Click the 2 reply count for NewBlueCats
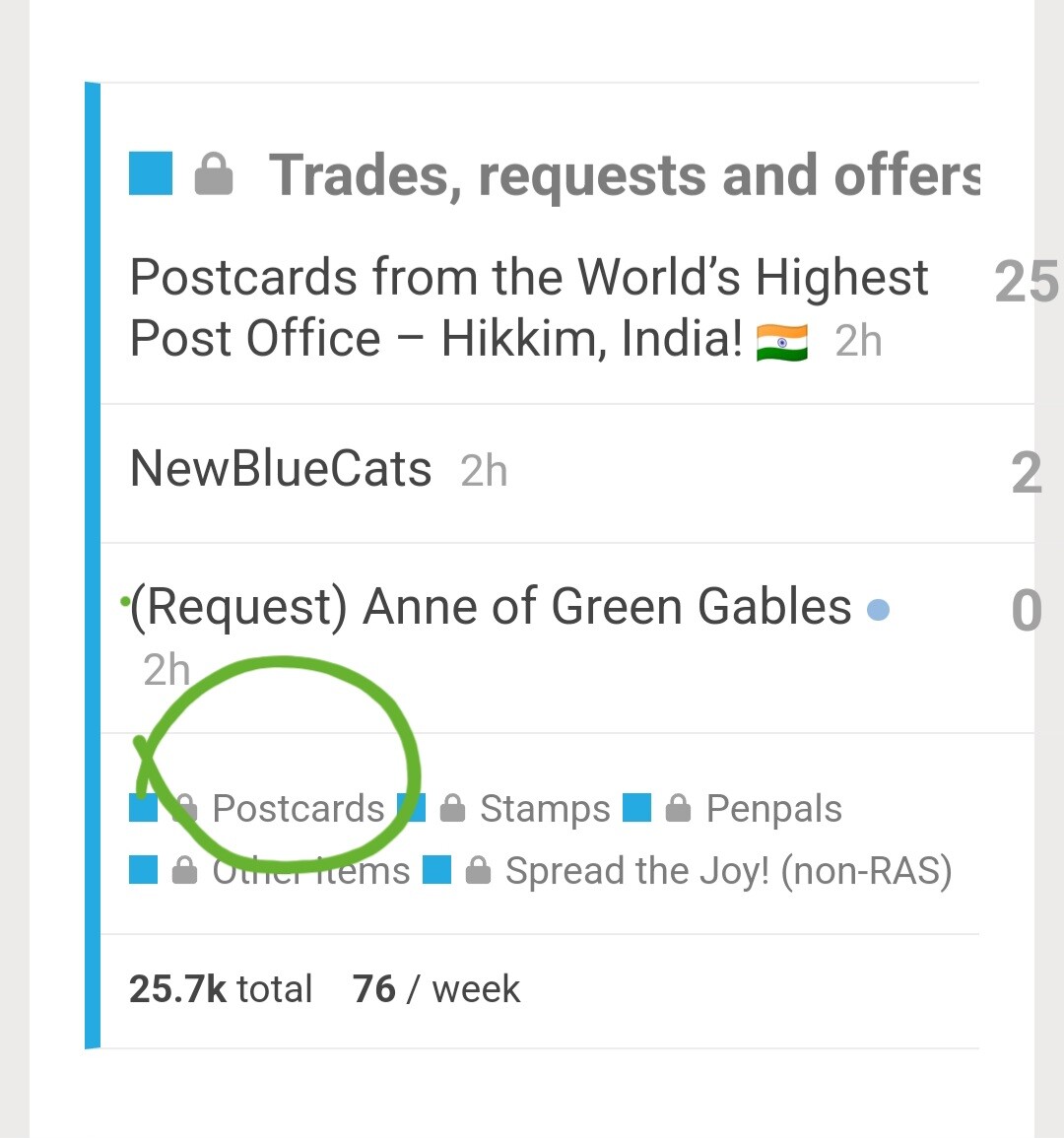 (x=1026, y=473)
